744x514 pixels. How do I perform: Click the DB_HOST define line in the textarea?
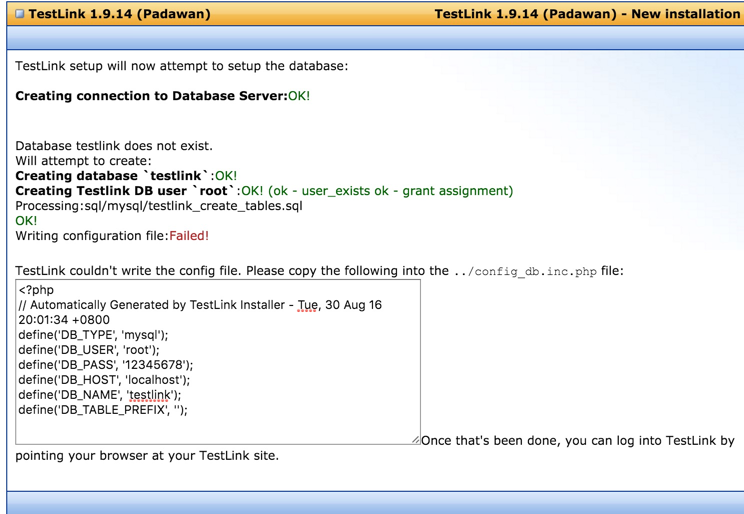[x=104, y=380]
